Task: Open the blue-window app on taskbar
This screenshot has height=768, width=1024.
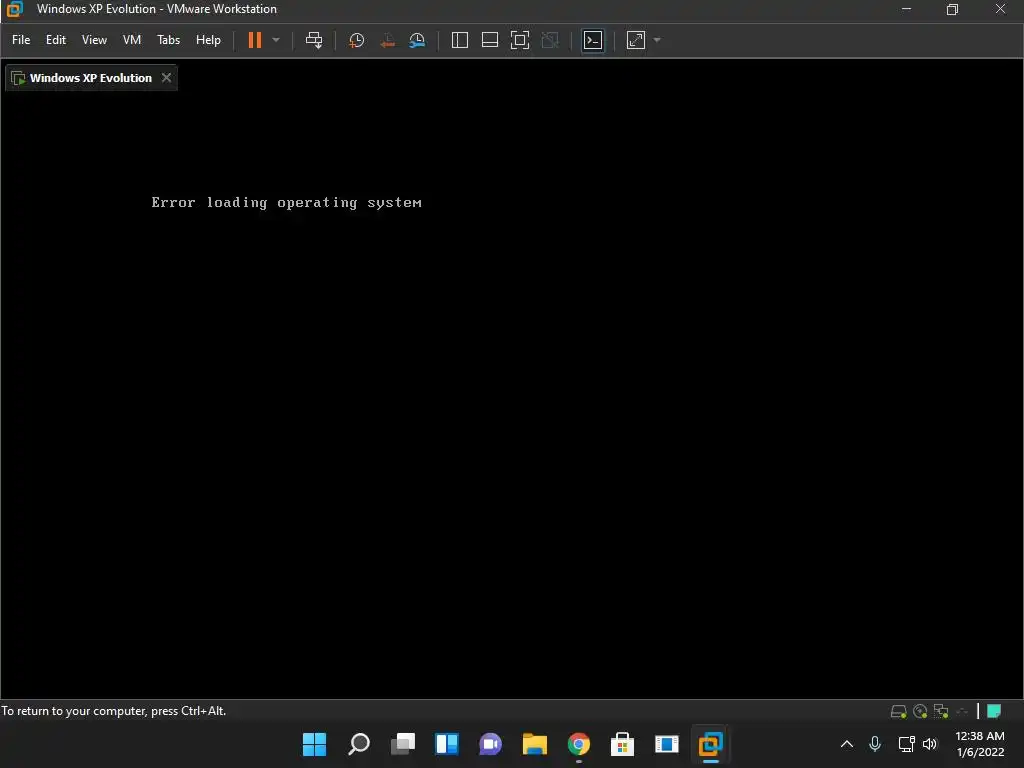Action: click(667, 744)
